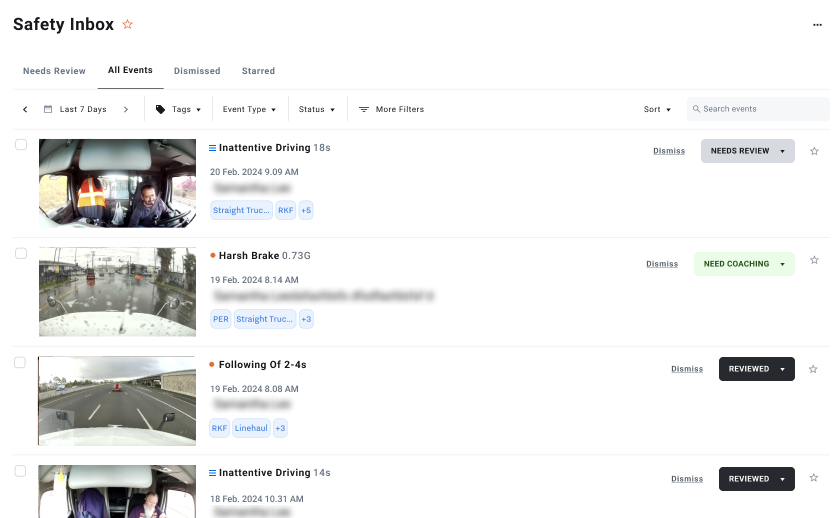Click the Search events input field
The width and height of the screenshot is (836, 518).
[758, 109]
